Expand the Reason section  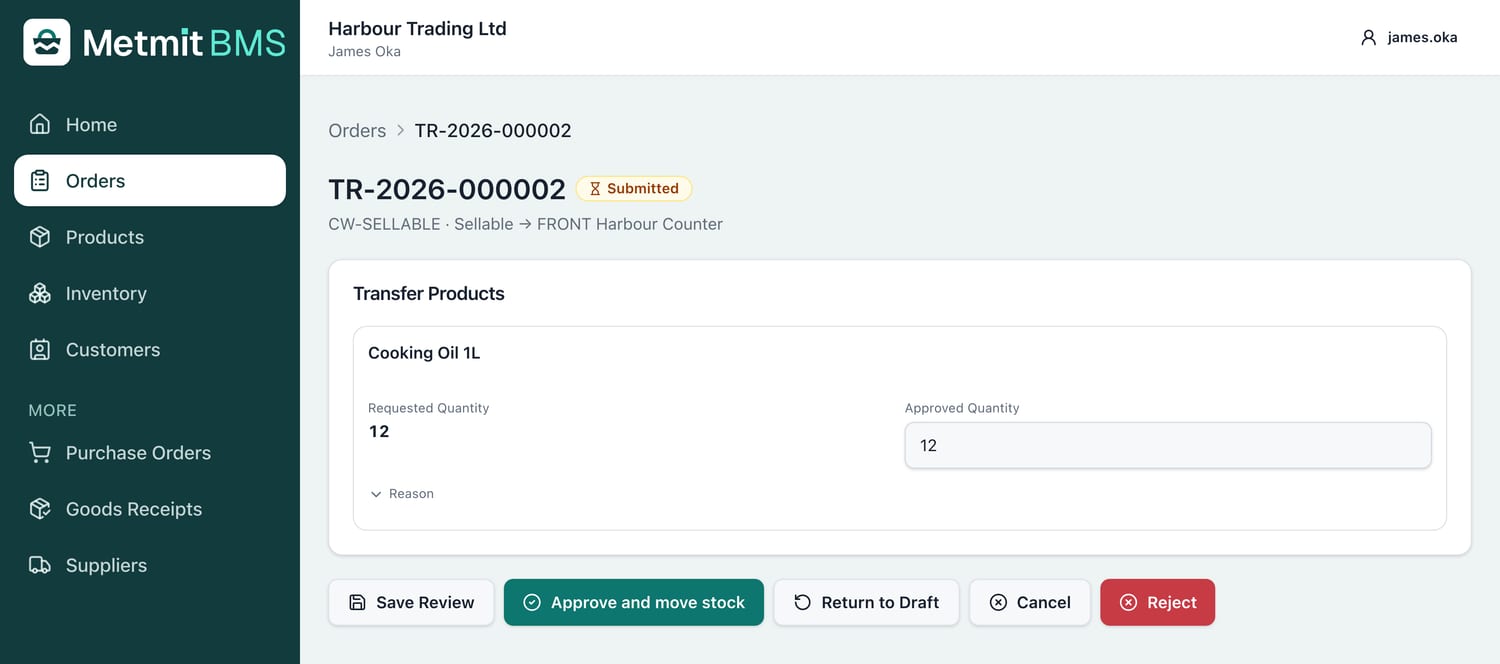pyautogui.click(x=401, y=494)
